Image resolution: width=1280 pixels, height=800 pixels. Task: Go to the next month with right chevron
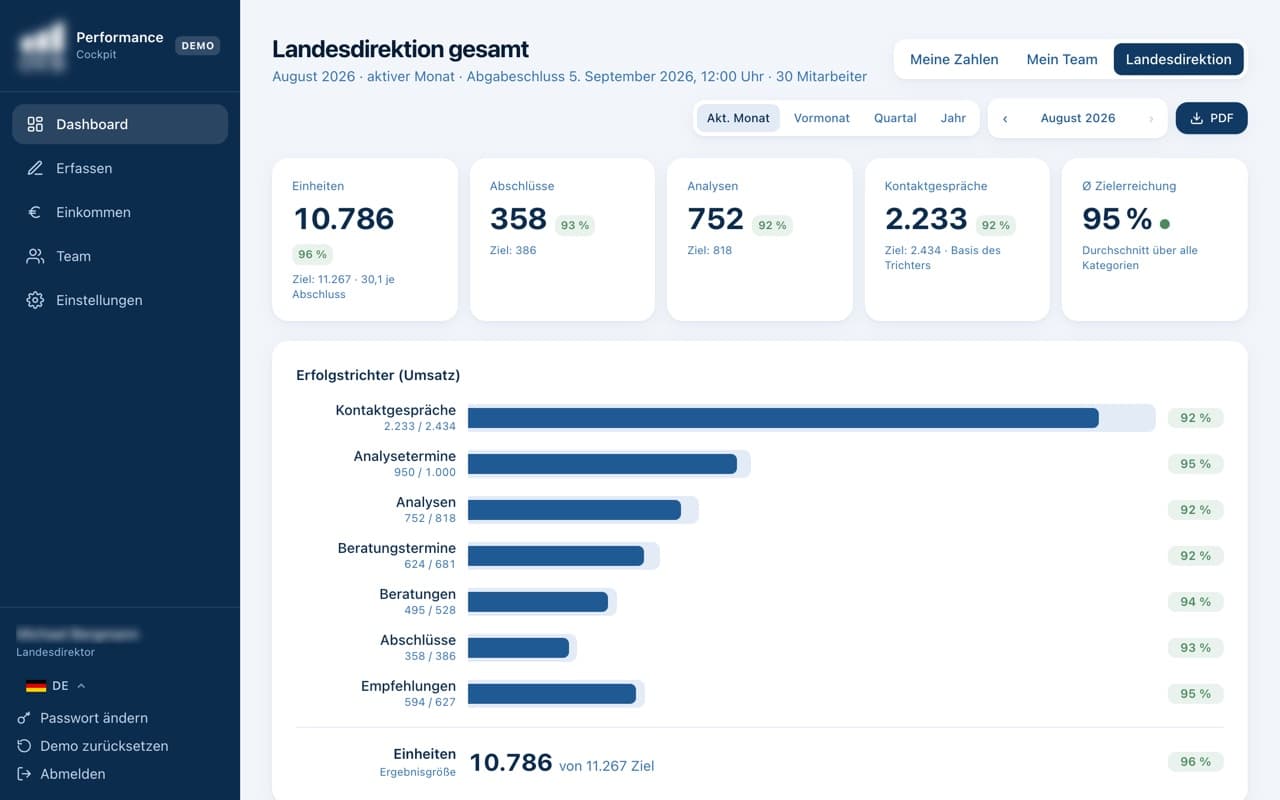(x=1151, y=118)
